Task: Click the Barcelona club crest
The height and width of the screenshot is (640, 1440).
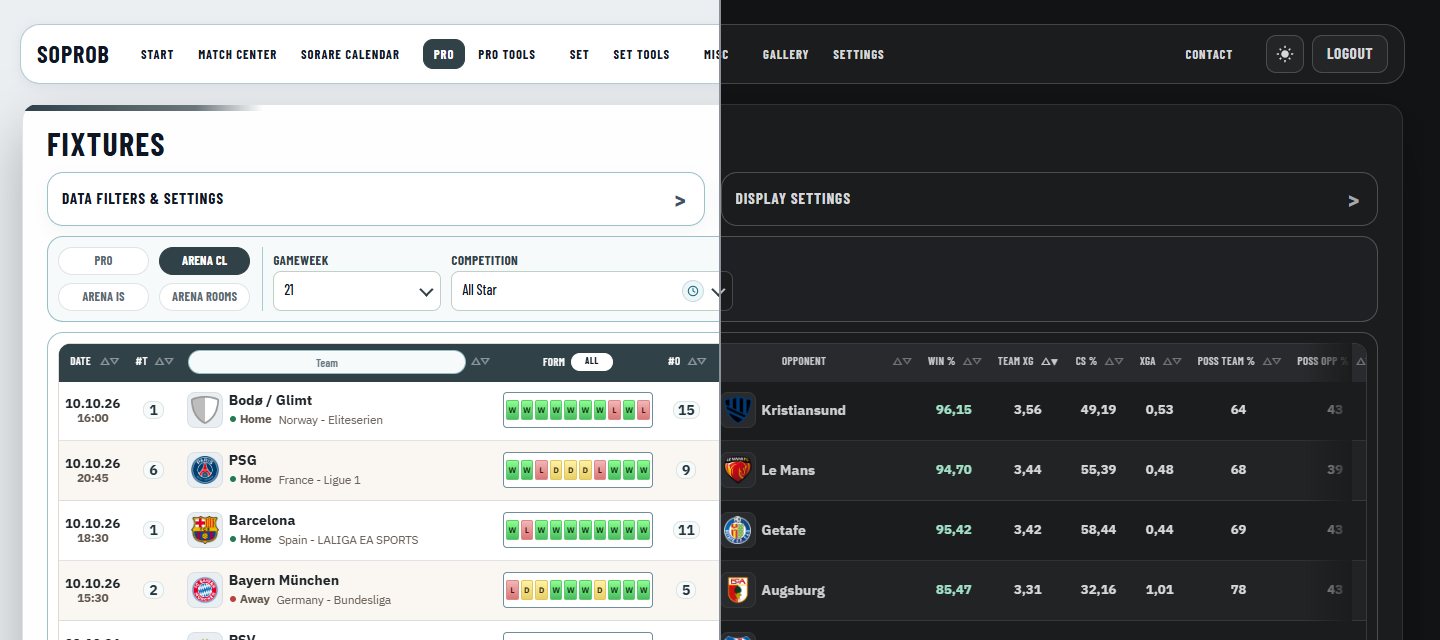Action: click(205, 530)
